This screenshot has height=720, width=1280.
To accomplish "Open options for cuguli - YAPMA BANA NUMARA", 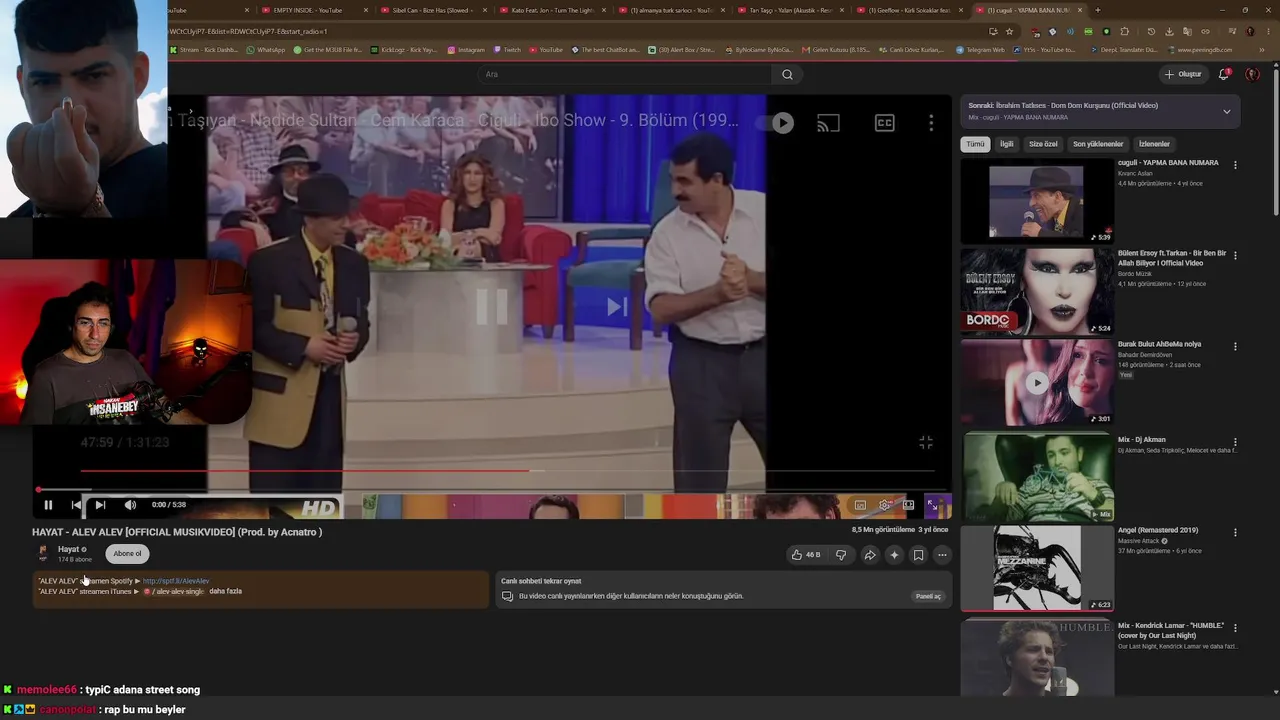I will point(1235,165).
